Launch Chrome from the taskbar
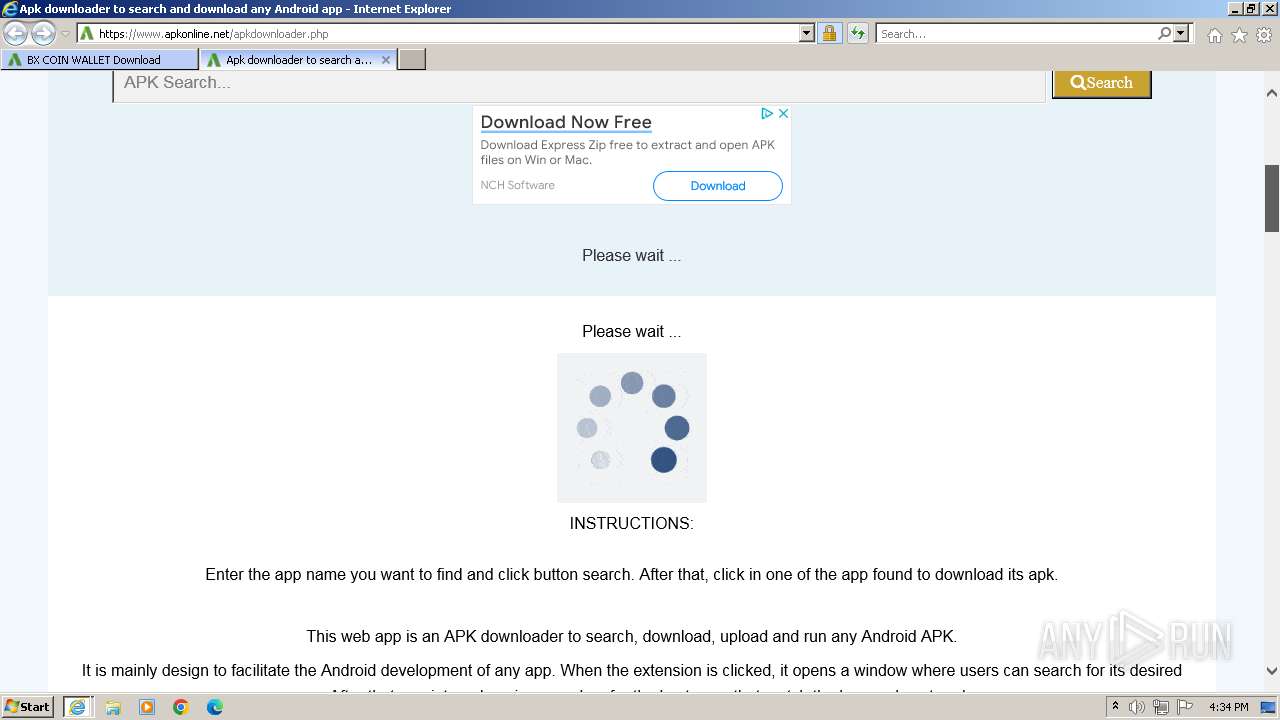This screenshot has width=1280, height=720. [181, 707]
